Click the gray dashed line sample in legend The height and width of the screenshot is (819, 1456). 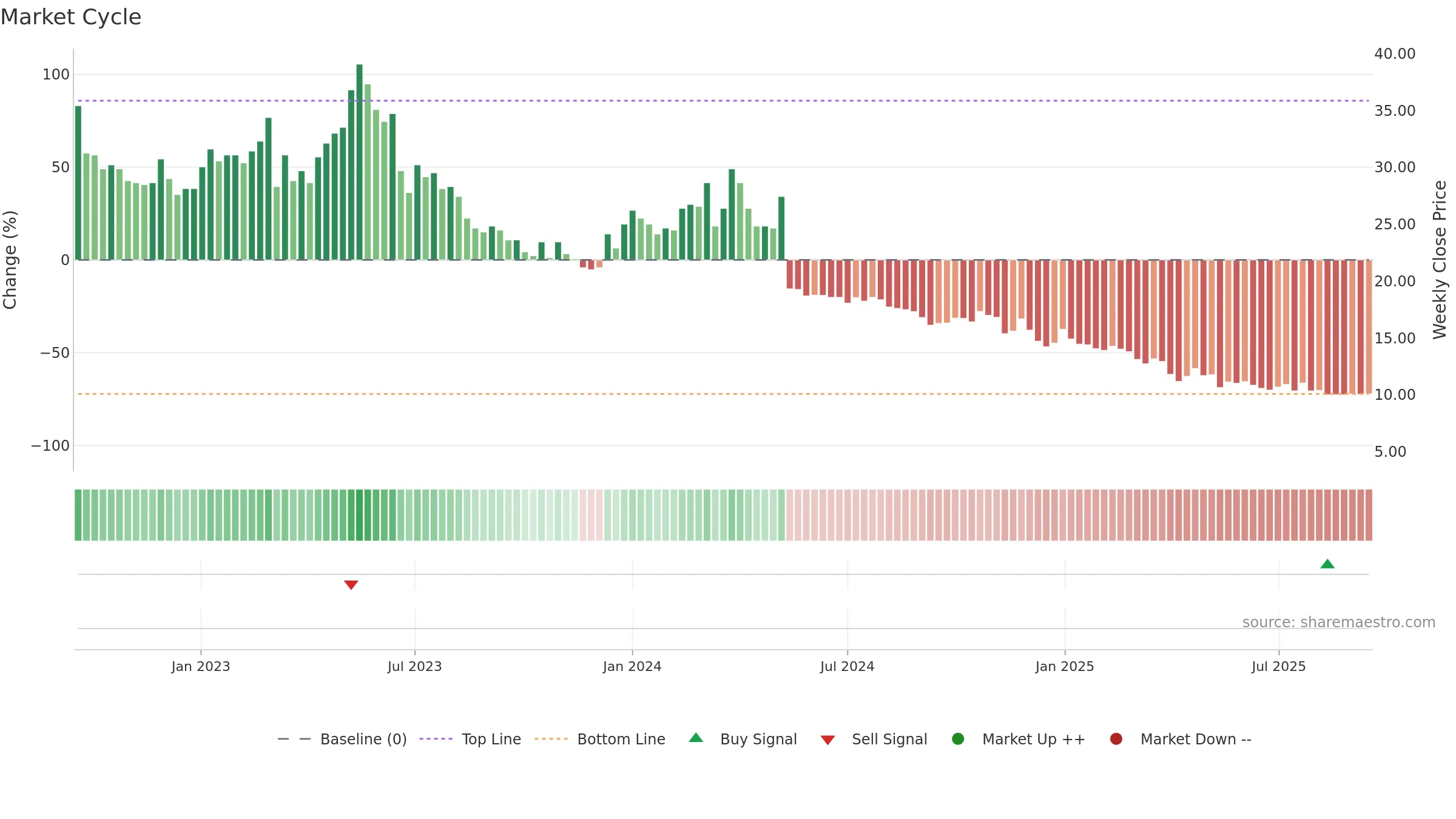tap(294, 739)
